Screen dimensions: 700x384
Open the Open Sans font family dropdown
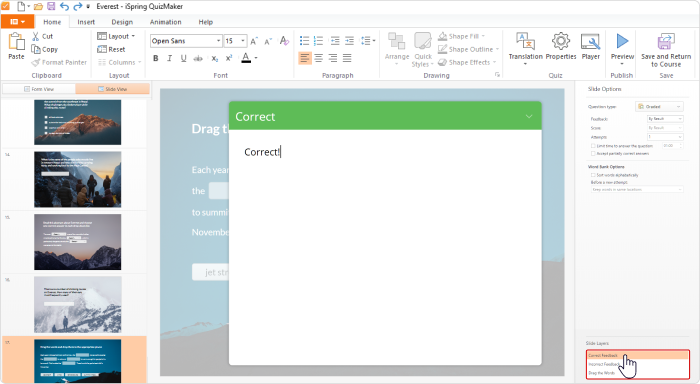[186, 41]
